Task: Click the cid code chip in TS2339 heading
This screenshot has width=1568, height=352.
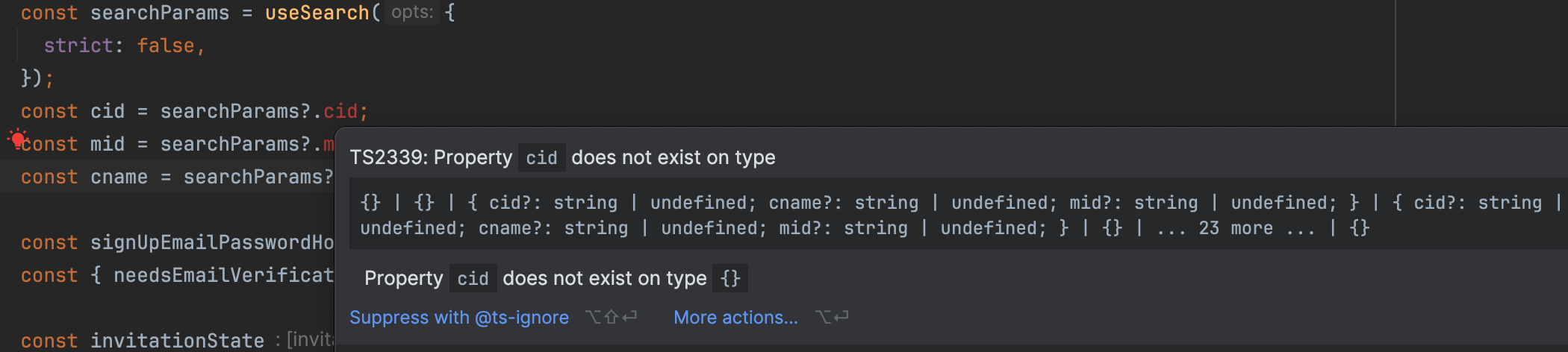Action: point(541,158)
